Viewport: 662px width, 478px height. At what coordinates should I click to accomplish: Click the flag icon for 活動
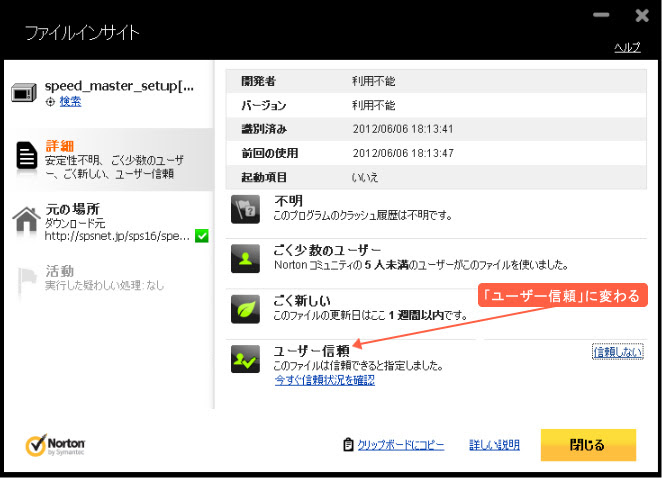[27, 281]
